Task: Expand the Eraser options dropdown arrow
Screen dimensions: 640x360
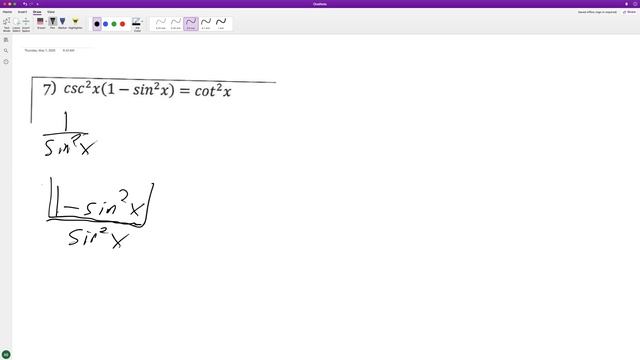Action: 46,21
